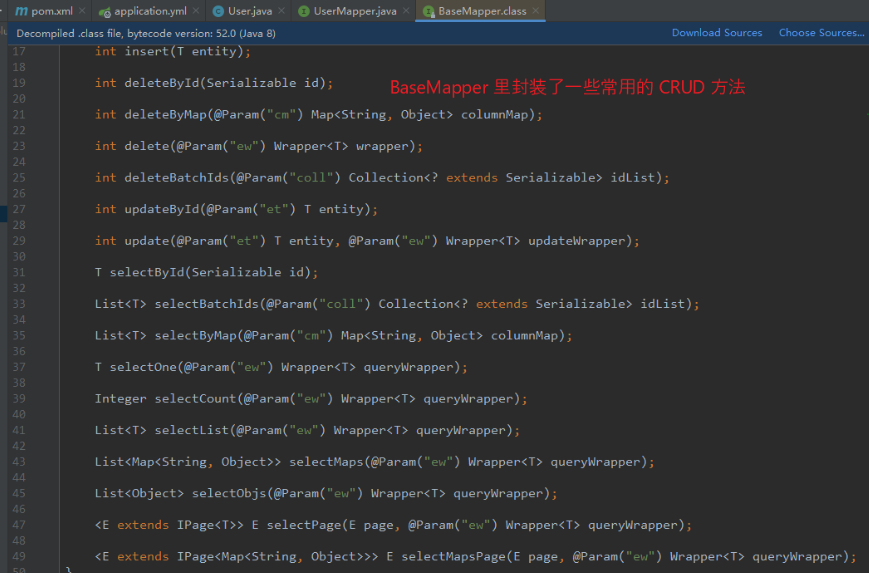The height and width of the screenshot is (573, 869).
Task: Select the BaseMapper.class tab
Action: pos(482,11)
